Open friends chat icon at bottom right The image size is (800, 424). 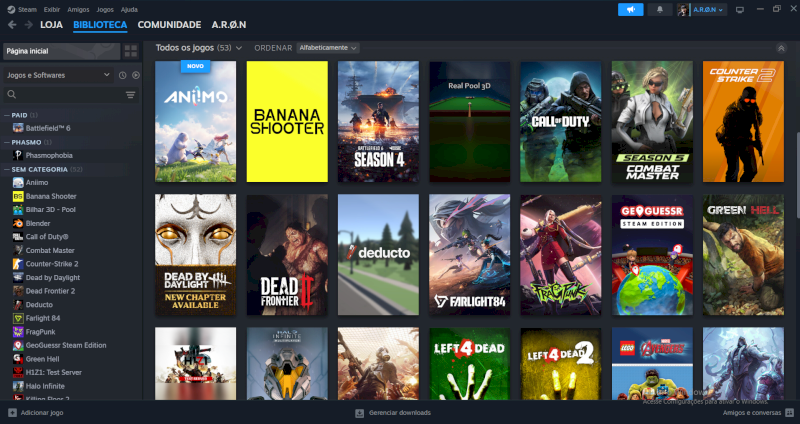790,413
